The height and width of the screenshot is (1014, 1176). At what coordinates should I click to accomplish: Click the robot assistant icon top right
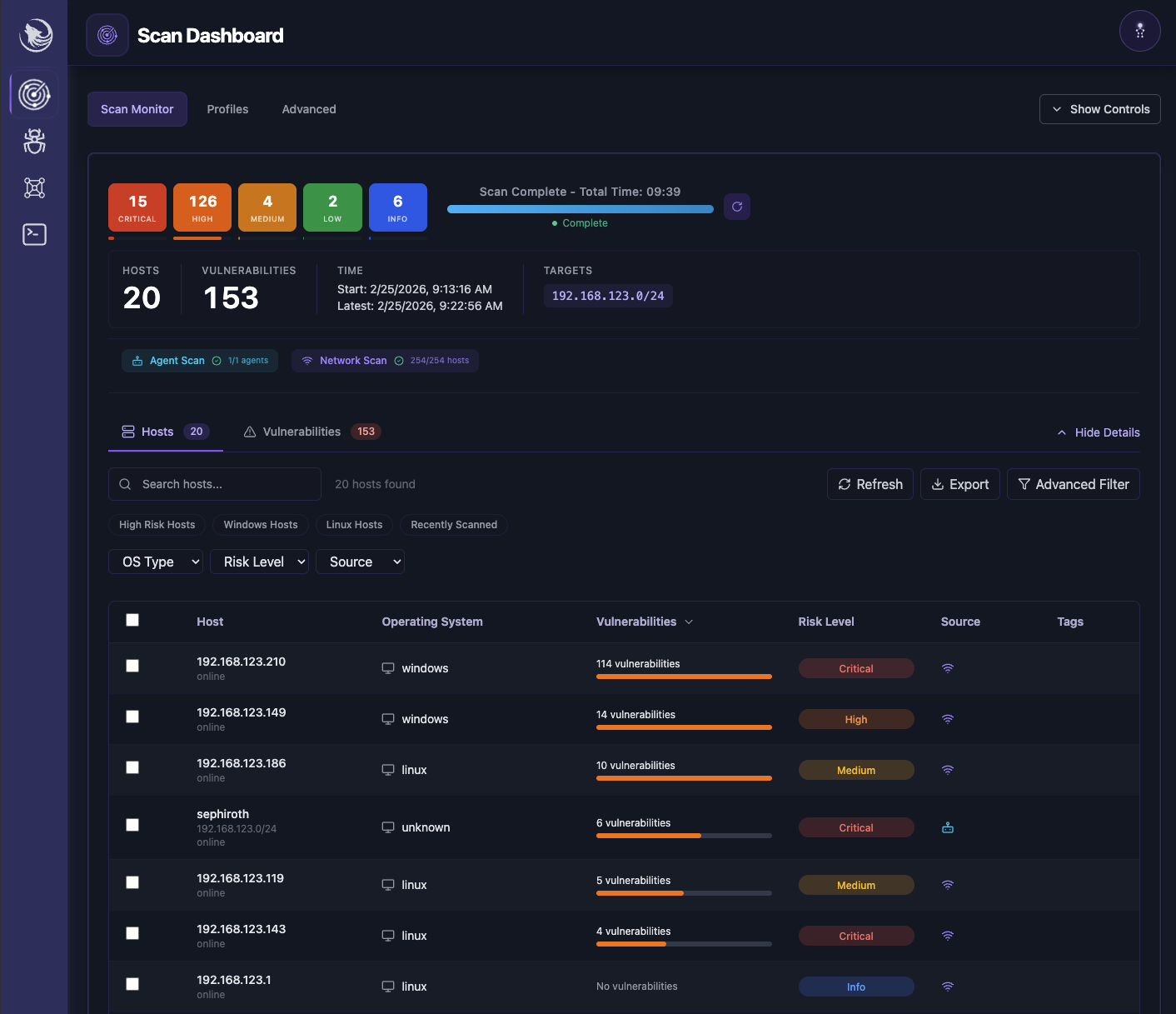pos(1139,31)
